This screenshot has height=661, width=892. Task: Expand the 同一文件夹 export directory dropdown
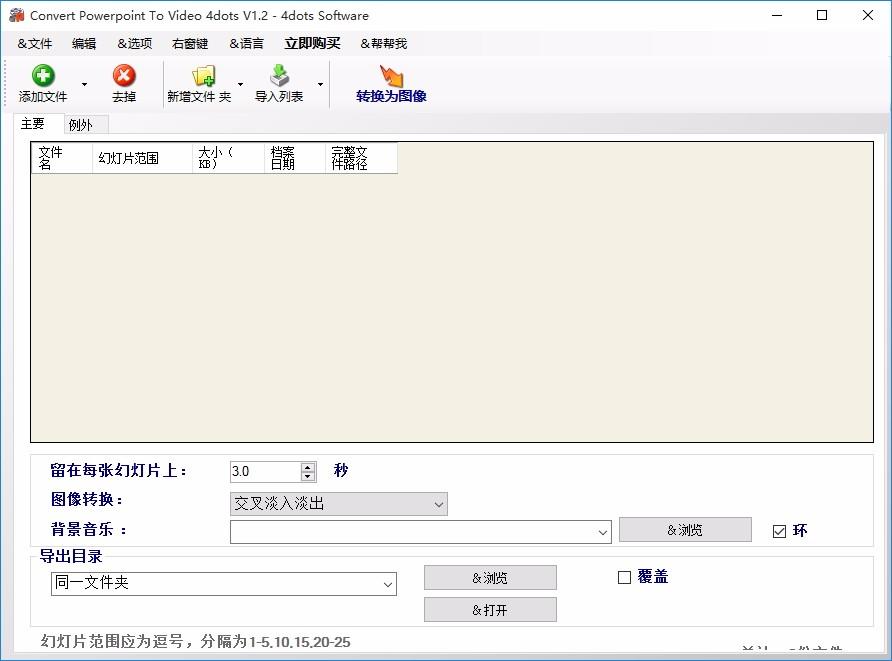point(388,584)
